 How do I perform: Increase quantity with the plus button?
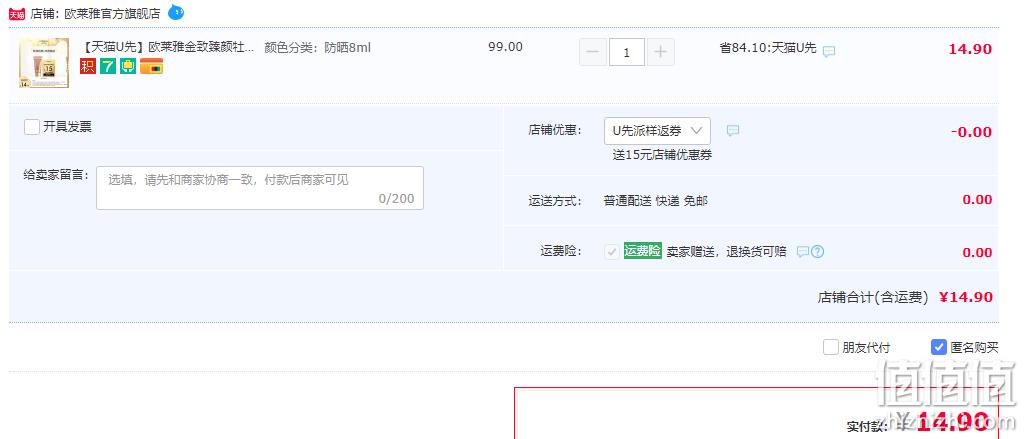click(660, 52)
